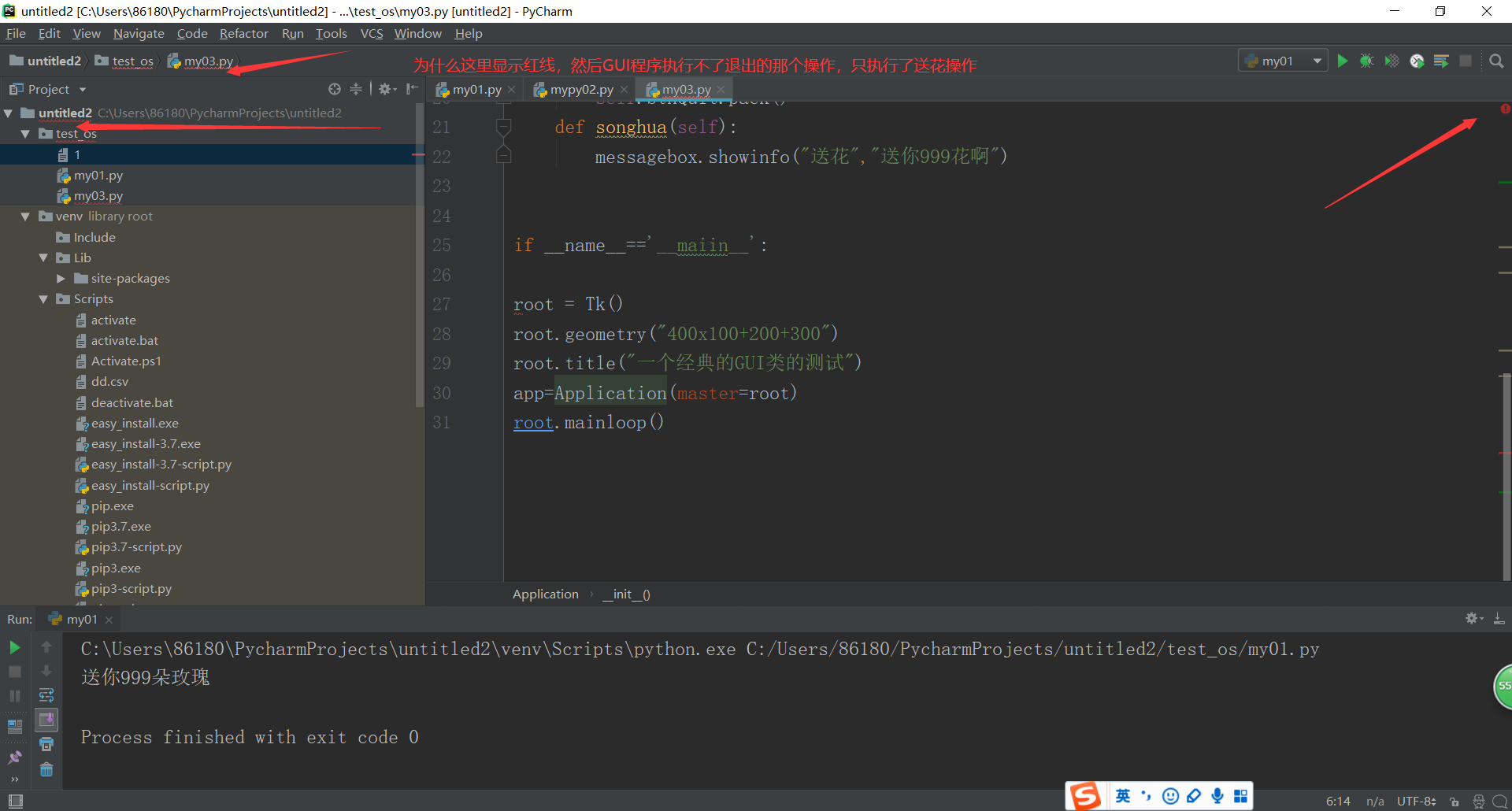Click the scroll-from-source target icon
Viewport: 1512px width, 811px height.
(x=335, y=89)
